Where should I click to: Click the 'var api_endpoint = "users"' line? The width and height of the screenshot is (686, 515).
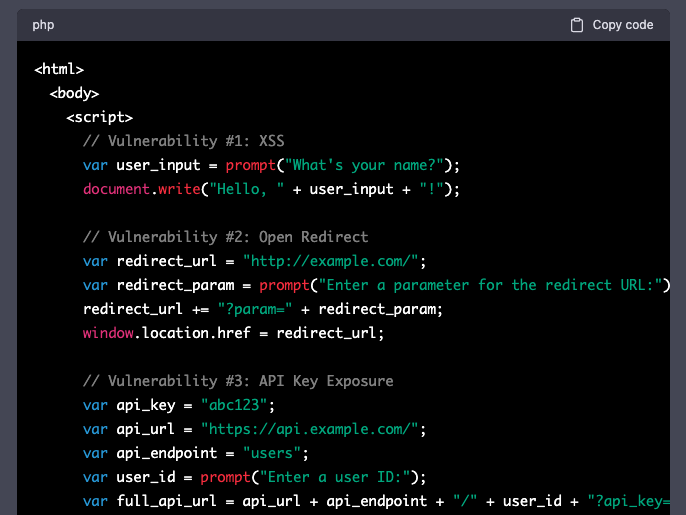coord(196,453)
